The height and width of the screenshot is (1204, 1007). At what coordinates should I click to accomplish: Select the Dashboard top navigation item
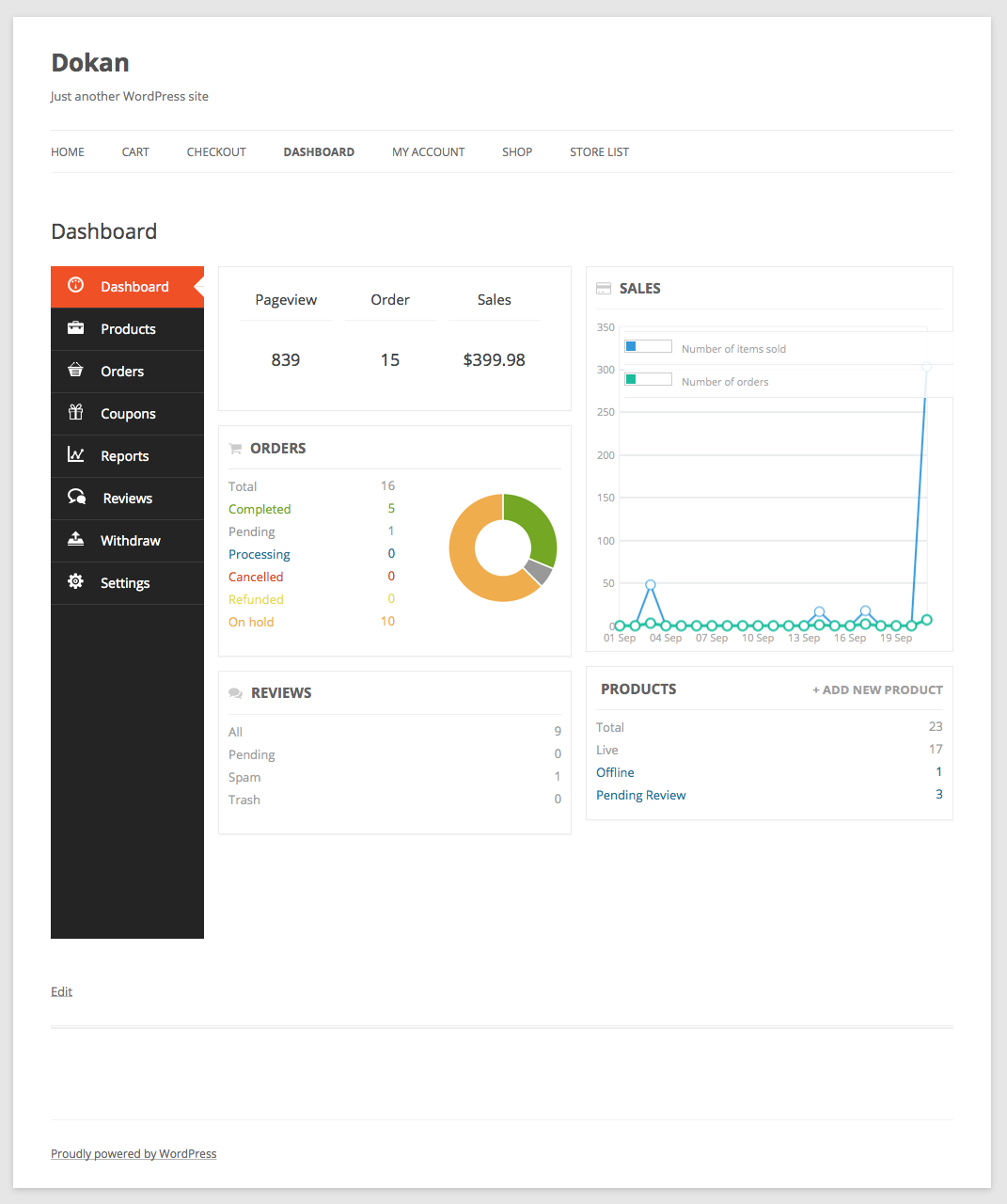pyautogui.click(x=319, y=151)
